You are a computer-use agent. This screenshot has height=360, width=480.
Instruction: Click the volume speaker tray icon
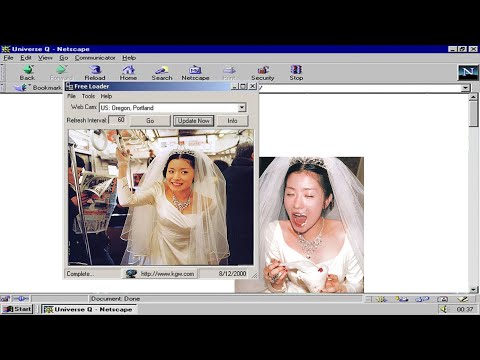[443, 309]
